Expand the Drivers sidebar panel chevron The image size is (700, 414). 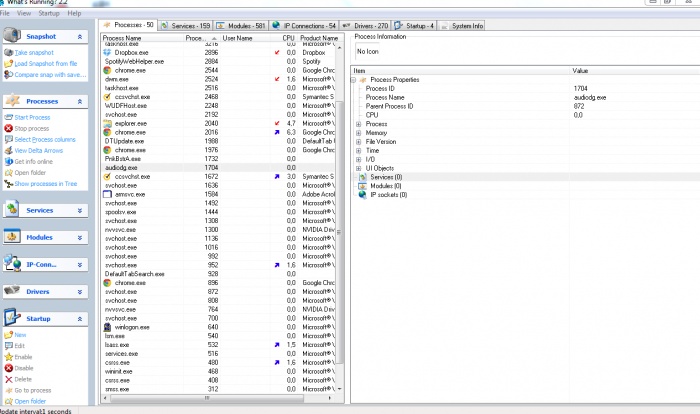pos(80,292)
